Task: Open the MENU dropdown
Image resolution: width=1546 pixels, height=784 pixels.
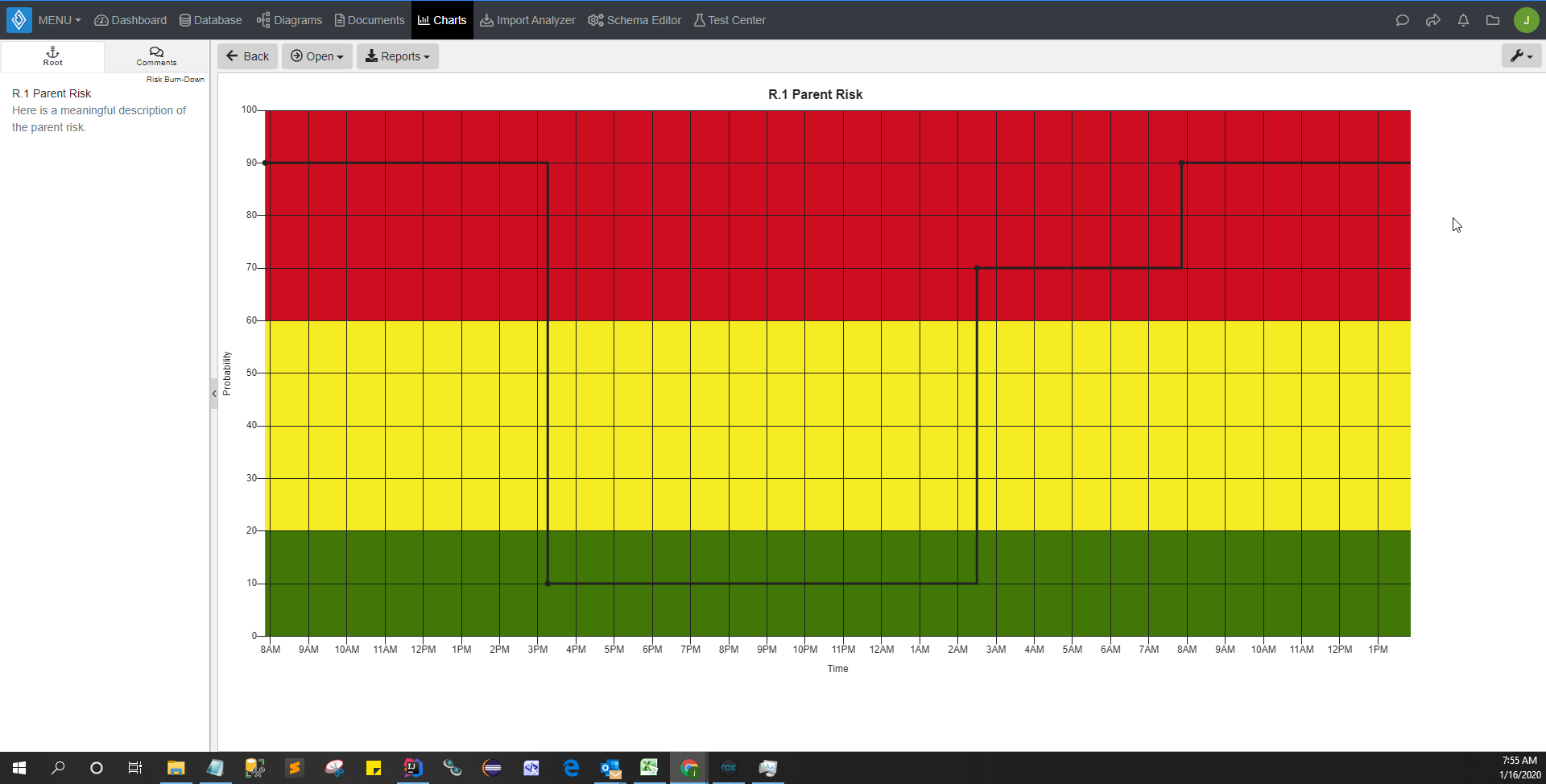Action: (x=58, y=20)
